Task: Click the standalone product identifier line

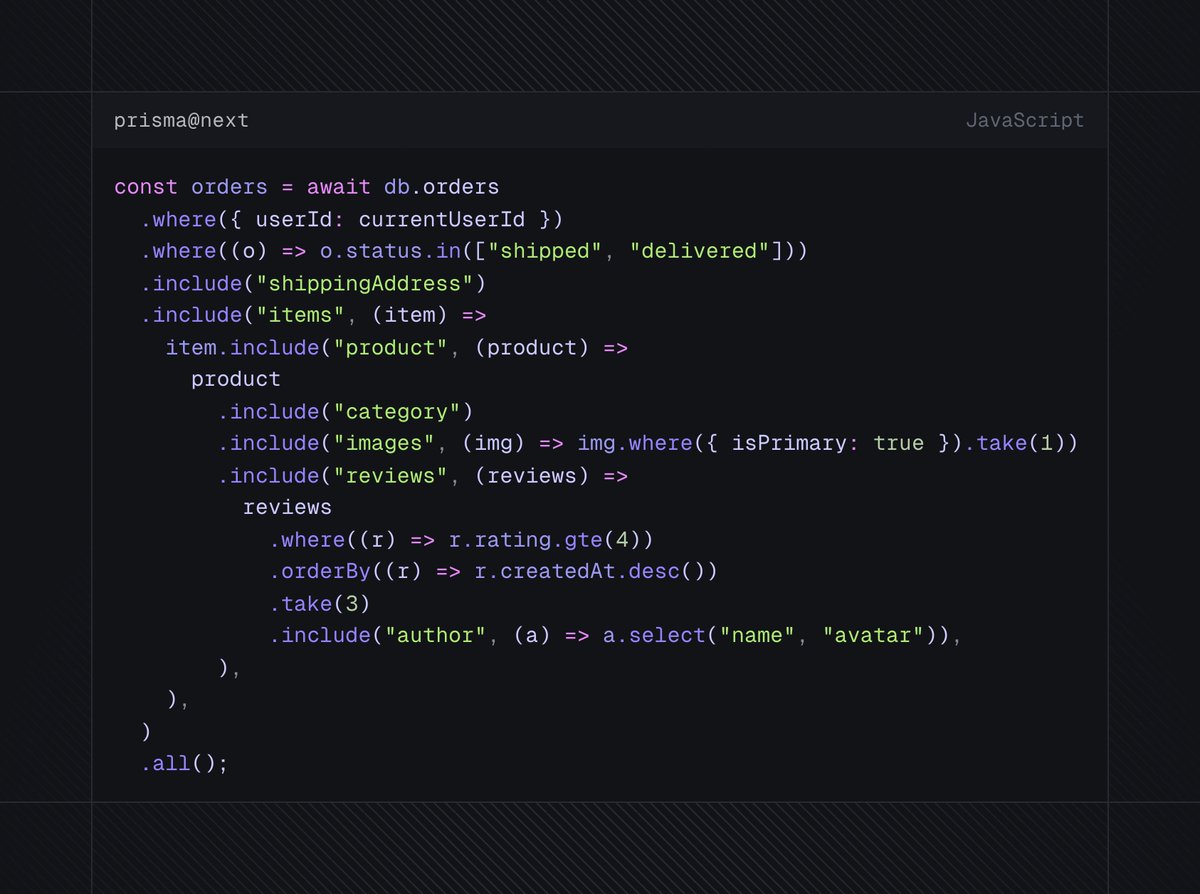Action: 236,379
